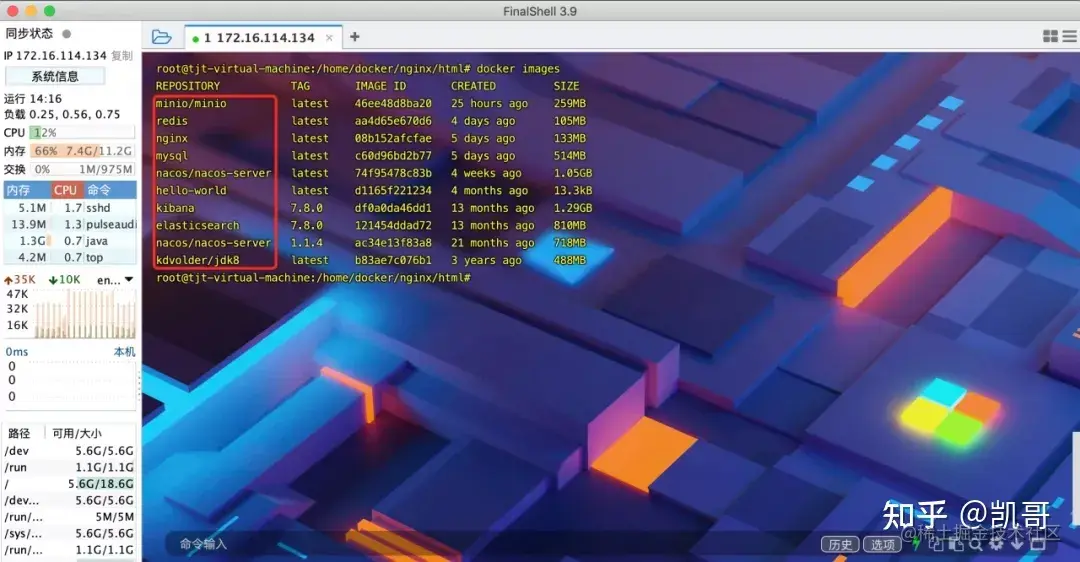Close the 172.16.114.134 tab
Image resolution: width=1080 pixels, height=562 pixels.
click(329, 38)
